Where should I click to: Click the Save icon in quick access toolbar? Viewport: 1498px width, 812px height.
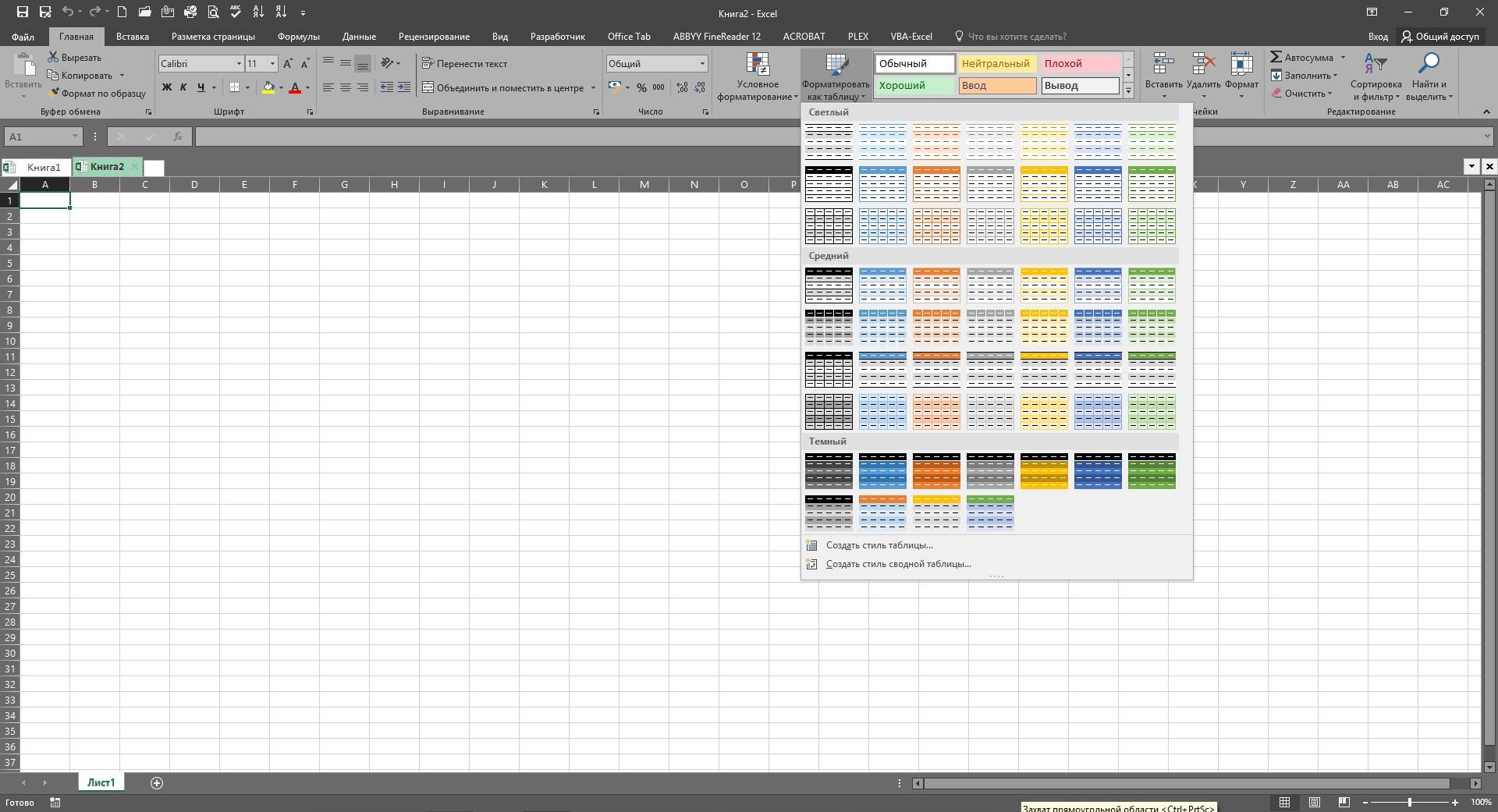23,12
